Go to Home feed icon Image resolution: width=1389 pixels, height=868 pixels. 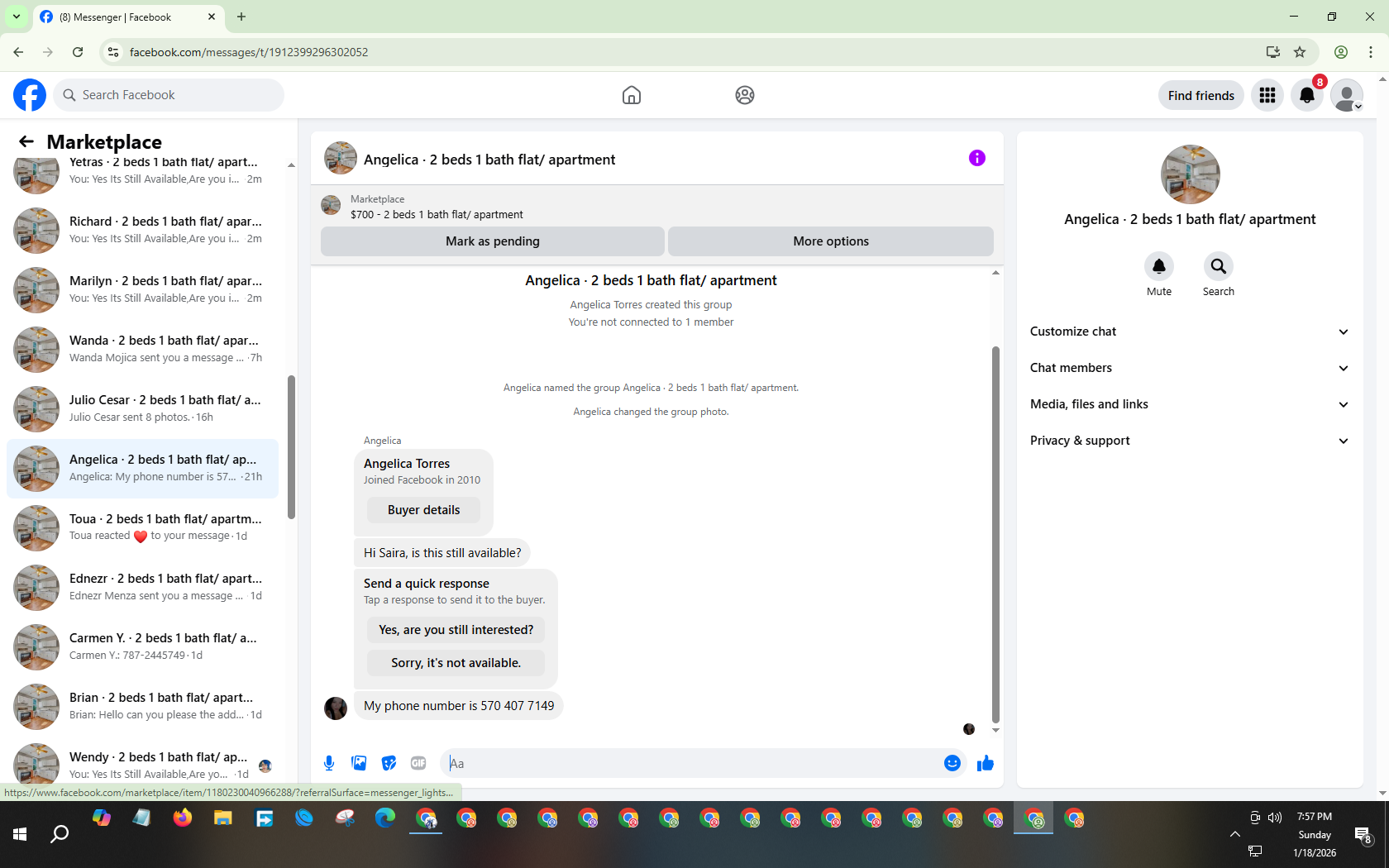(632, 95)
